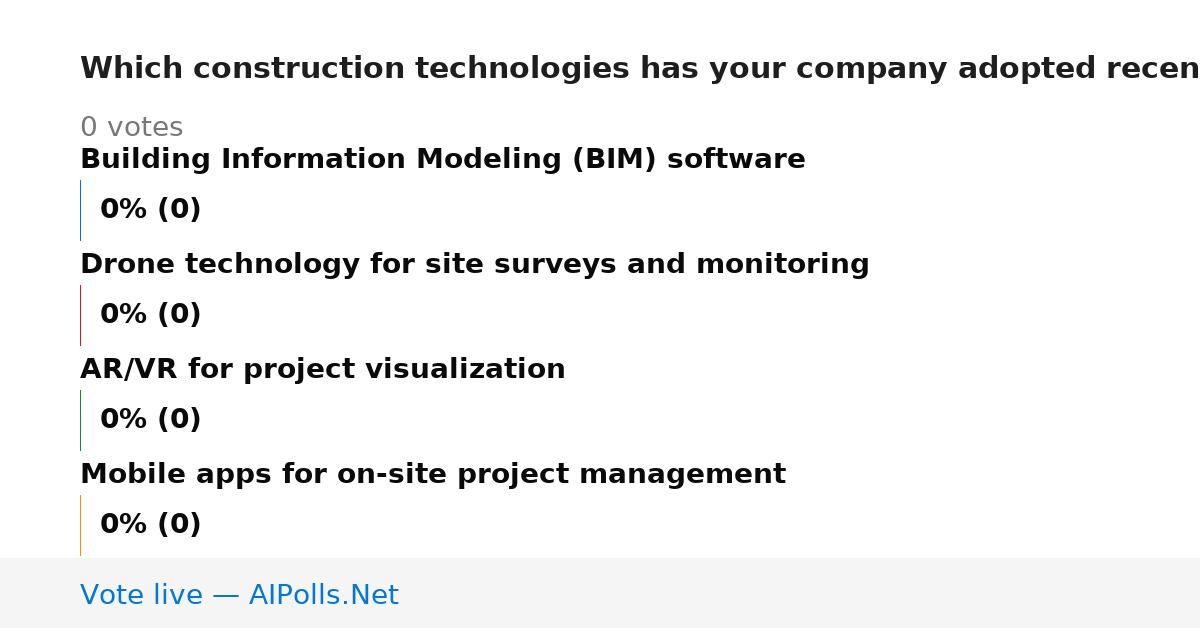The image size is (1200, 628).
Task: Click the 0 votes counter
Action: point(131,128)
